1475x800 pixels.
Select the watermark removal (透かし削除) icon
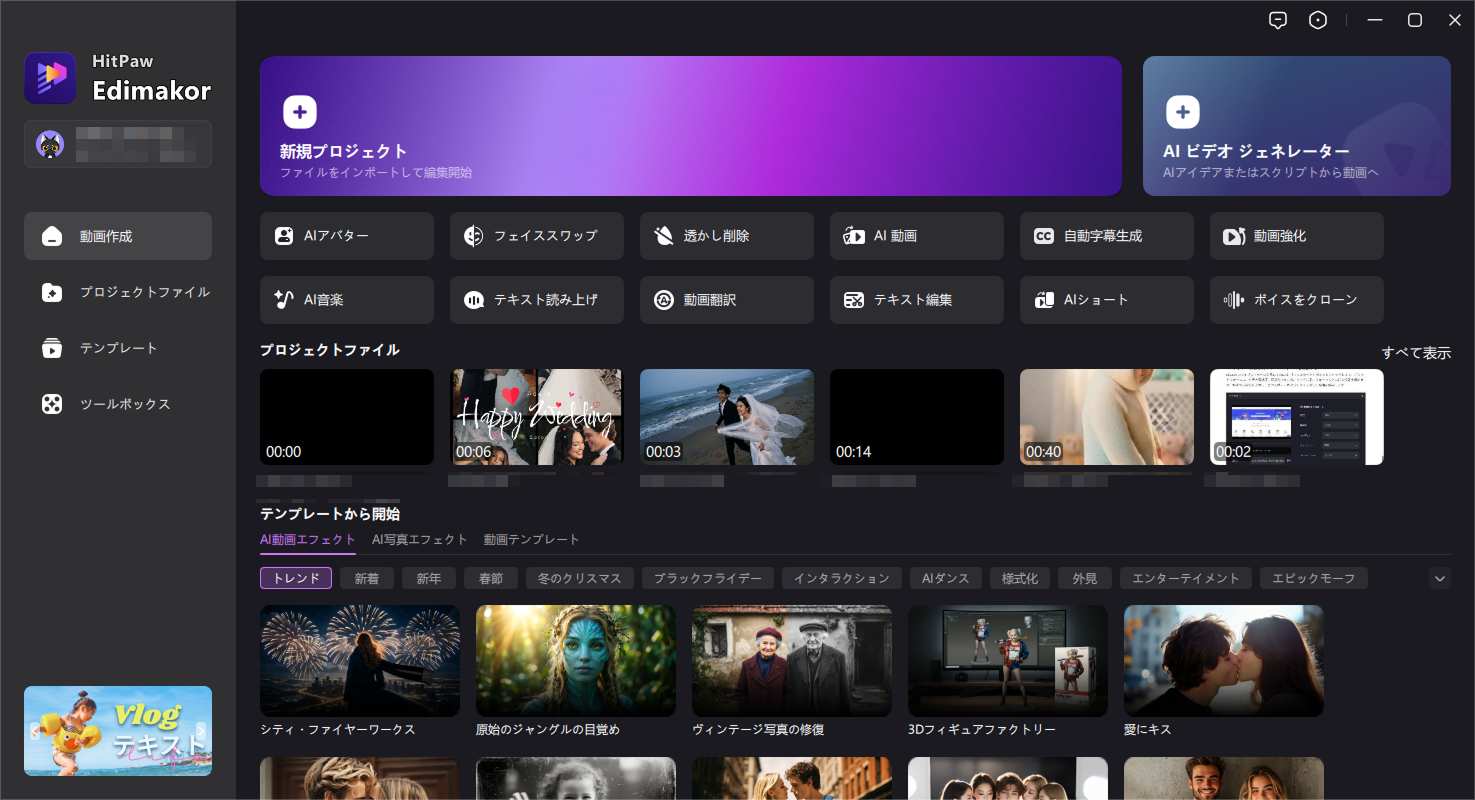(663, 236)
